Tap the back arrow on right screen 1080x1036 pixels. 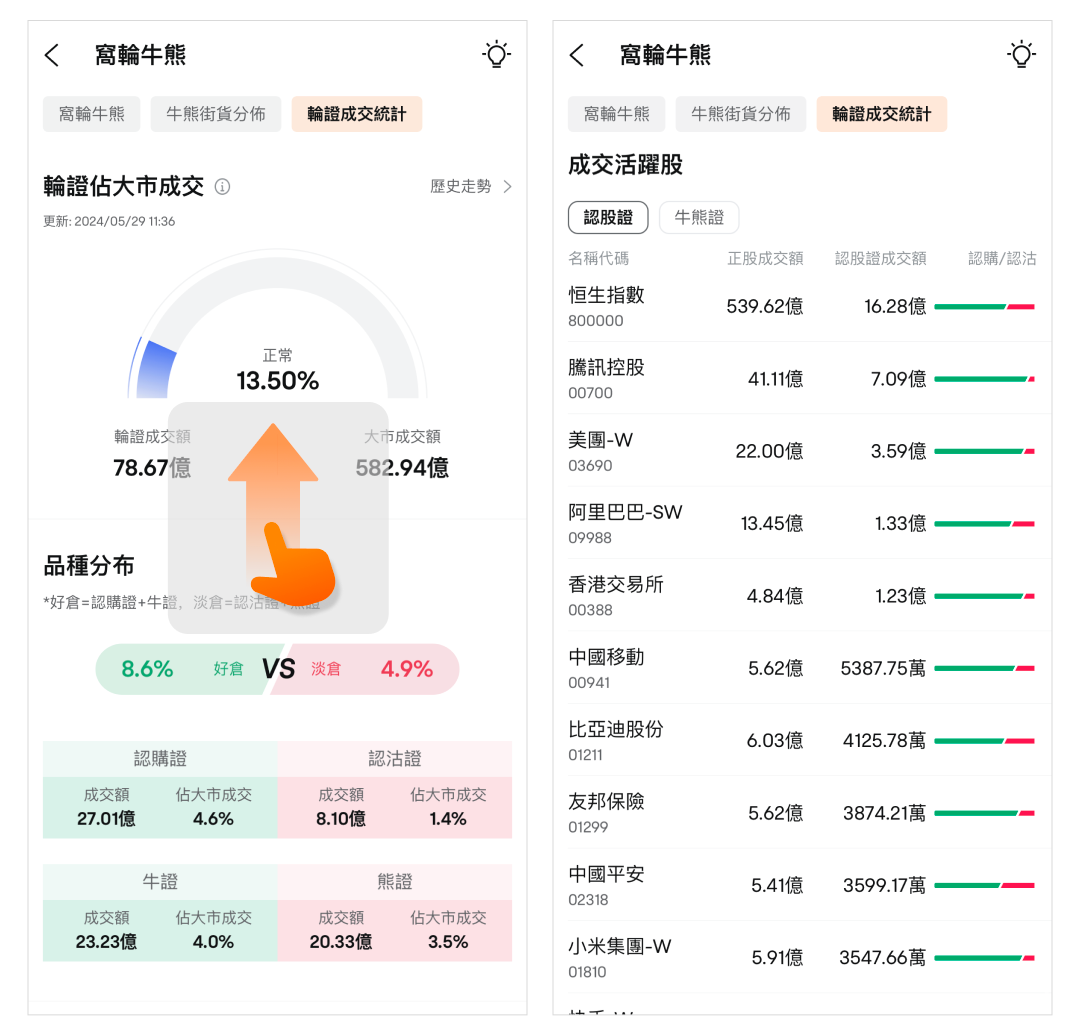pyautogui.click(x=577, y=55)
